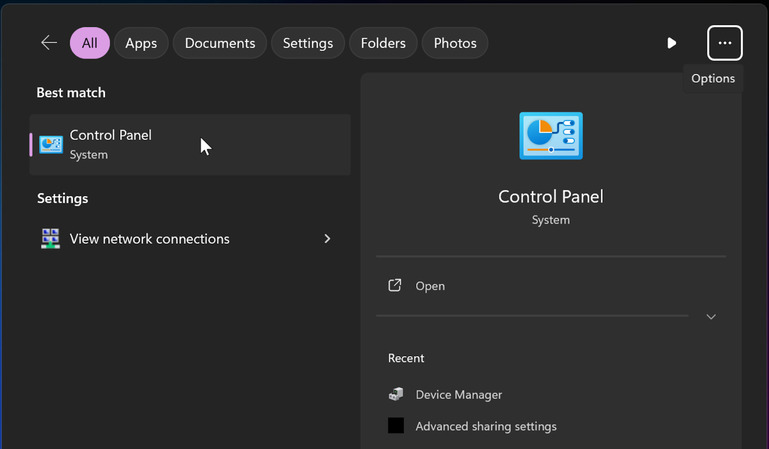
Task: Go back with the left arrow
Action: coord(49,43)
